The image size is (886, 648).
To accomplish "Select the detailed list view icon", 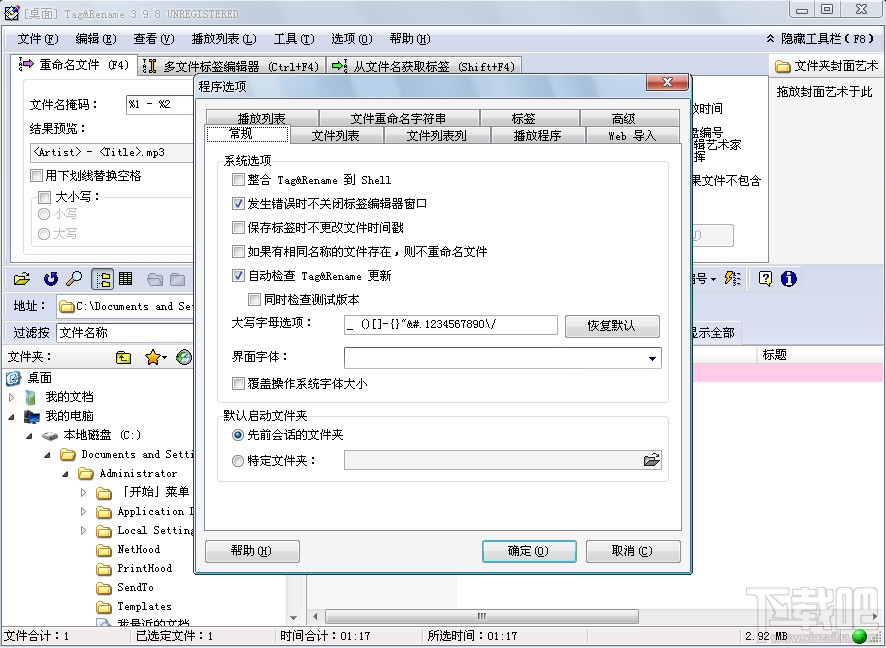I will [124, 279].
